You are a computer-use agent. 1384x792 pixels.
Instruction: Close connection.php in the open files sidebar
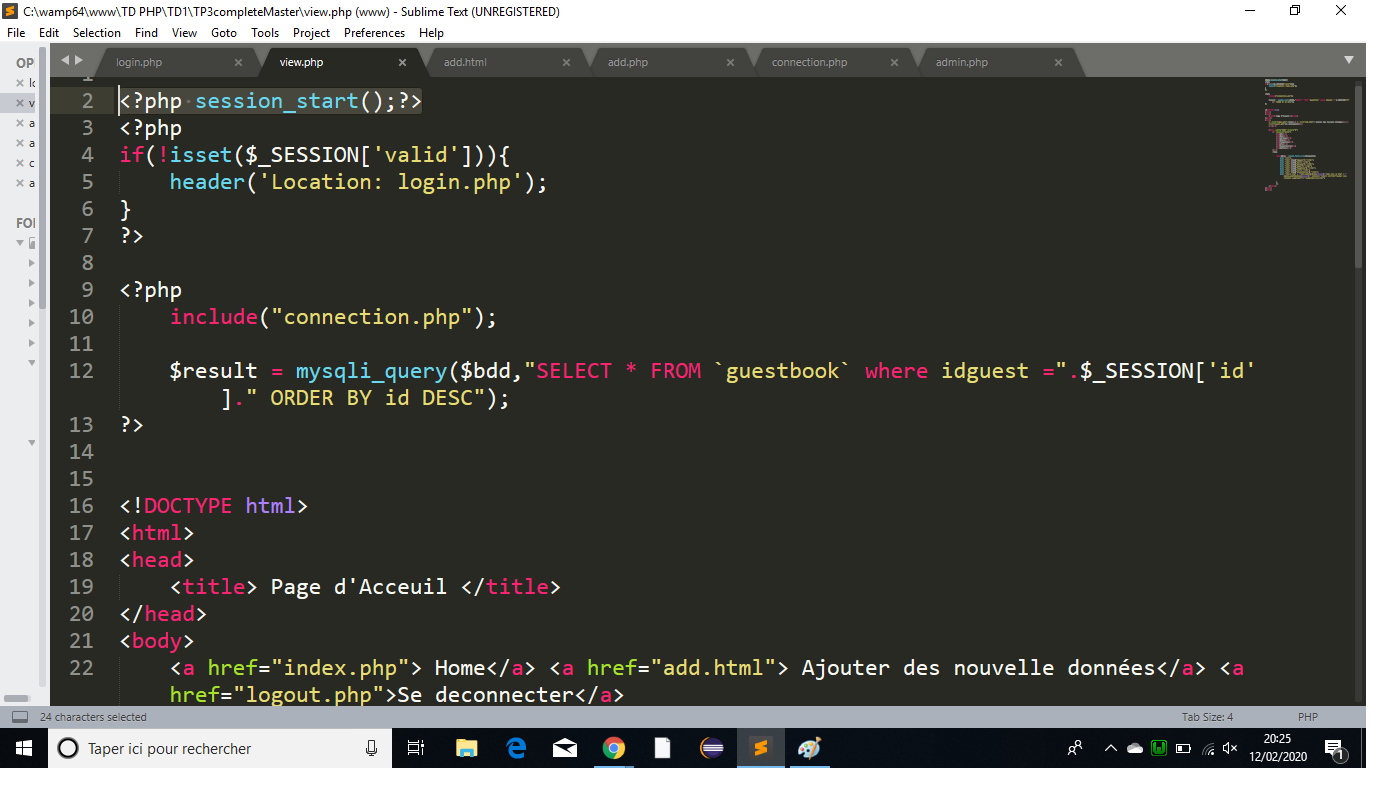(x=20, y=163)
